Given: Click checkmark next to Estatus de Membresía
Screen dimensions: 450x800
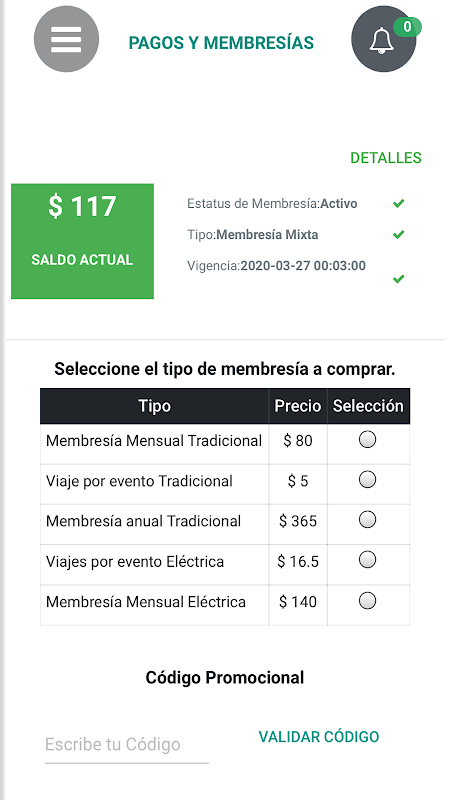Looking at the screenshot, I should (x=398, y=204).
